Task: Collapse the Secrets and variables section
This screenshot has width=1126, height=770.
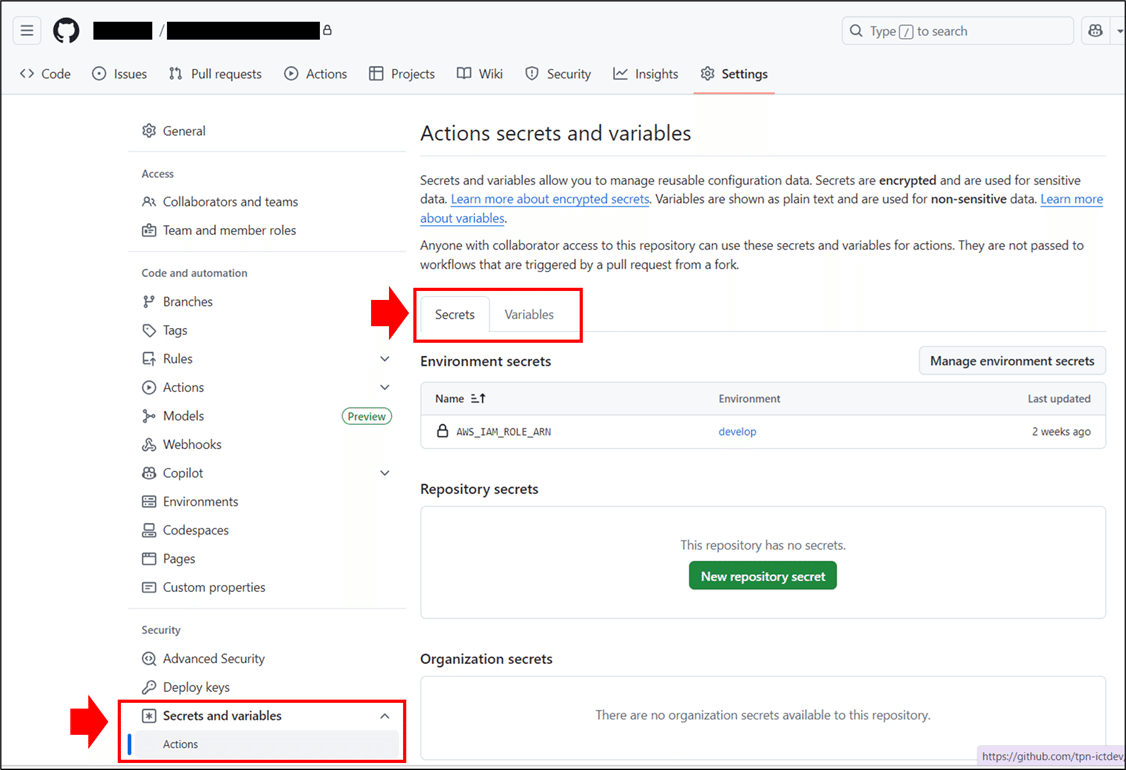Action: pos(384,716)
